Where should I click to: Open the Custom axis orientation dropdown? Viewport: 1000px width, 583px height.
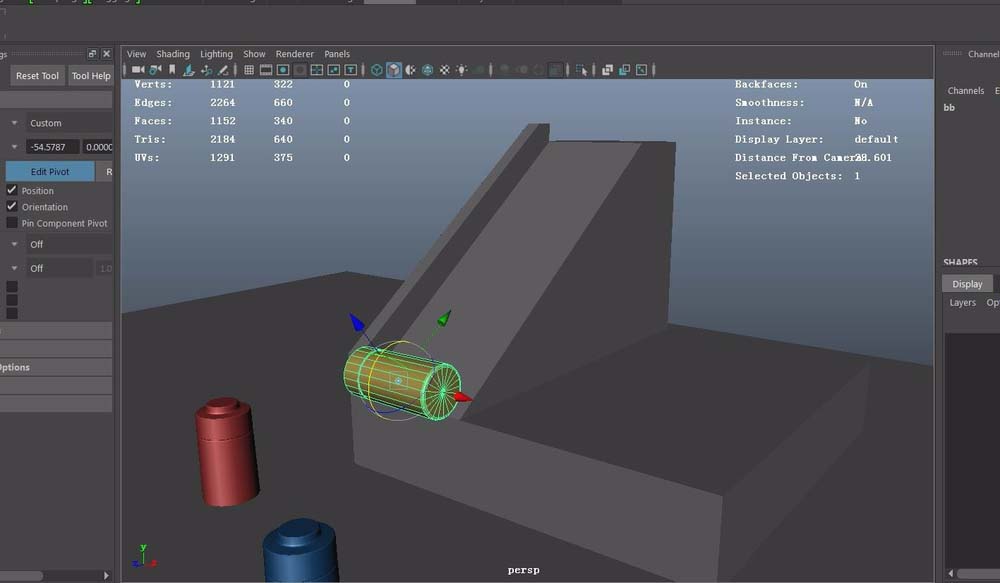pyautogui.click(x=69, y=123)
